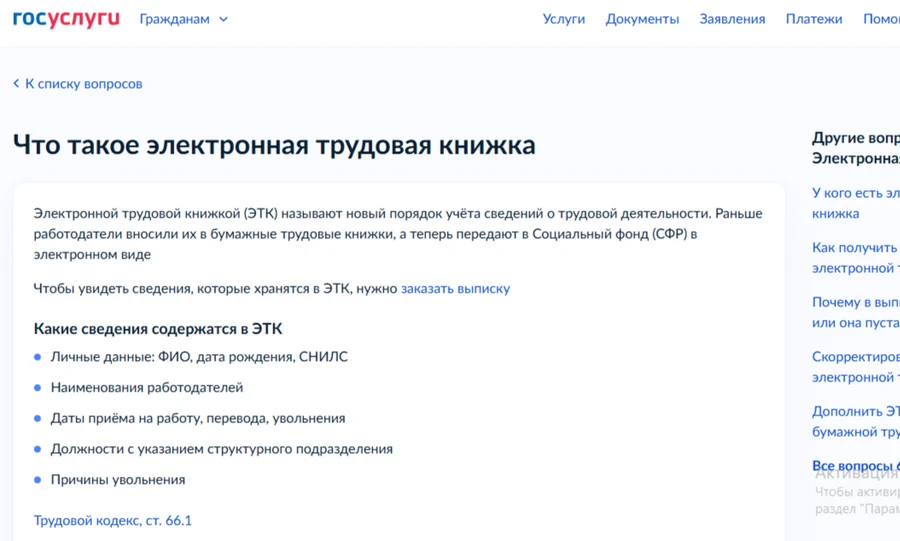Open the Скорректиров… sidebar question
Viewport: 900px width, 541px height.
click(x=855, y=367)
